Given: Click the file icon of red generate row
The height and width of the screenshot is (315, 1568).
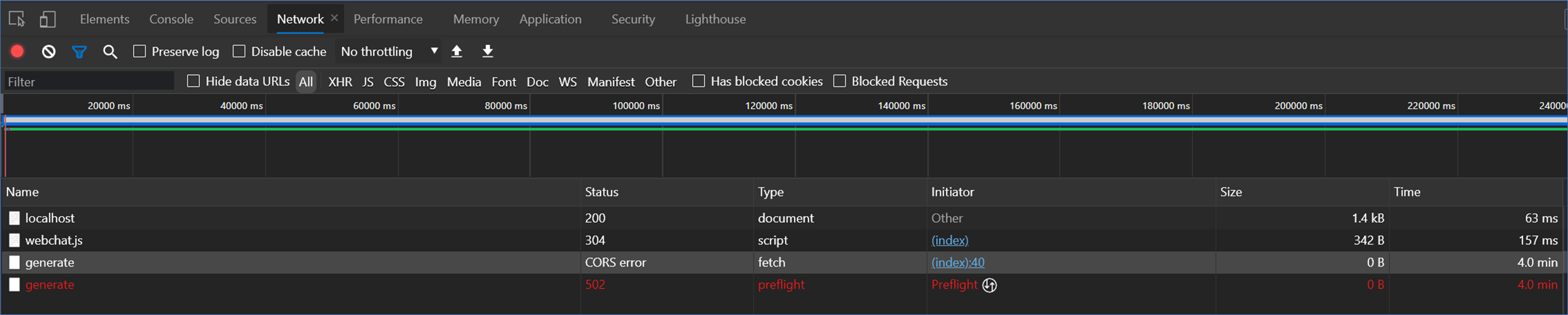Looking at the screenshot, I should [x=14, y=284].
